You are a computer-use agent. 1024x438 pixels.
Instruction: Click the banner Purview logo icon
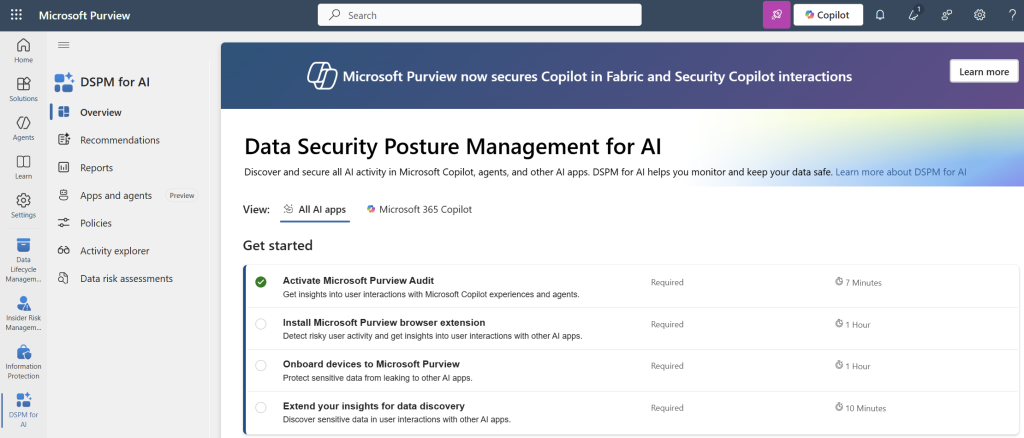click(321, 76)
